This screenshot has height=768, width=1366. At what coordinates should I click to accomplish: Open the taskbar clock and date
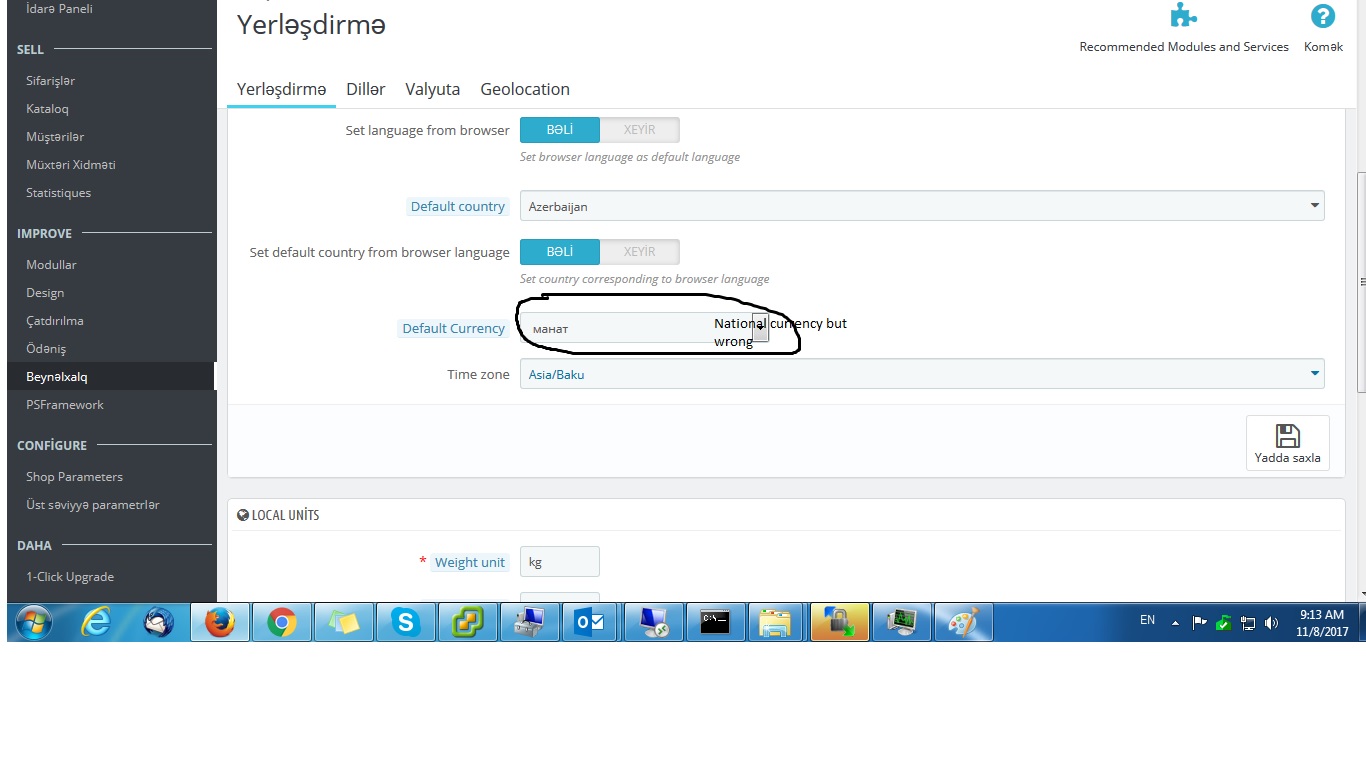point(1322,622)
